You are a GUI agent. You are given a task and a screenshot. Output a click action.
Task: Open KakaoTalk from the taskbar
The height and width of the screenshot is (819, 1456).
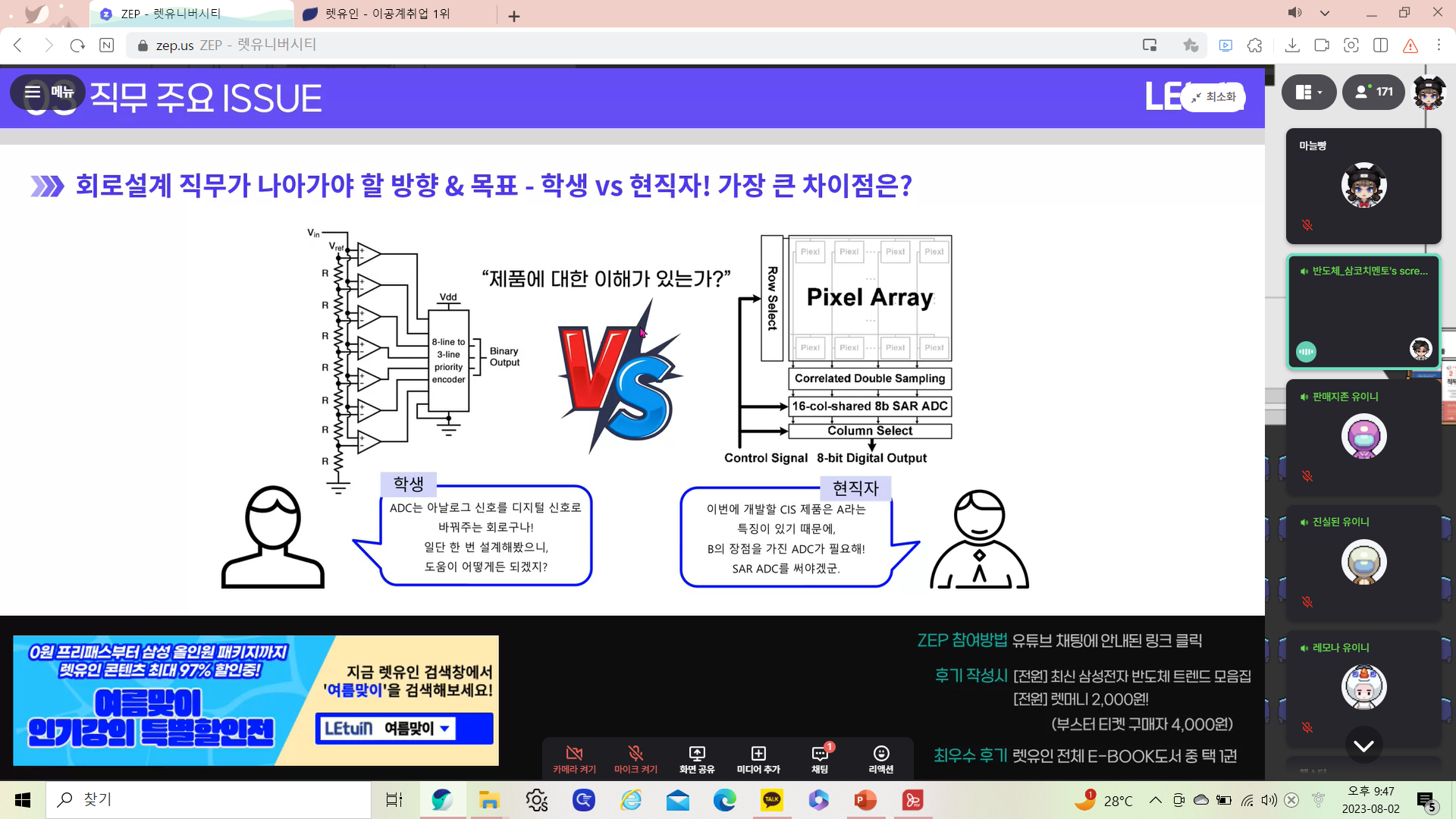point(771,799)
